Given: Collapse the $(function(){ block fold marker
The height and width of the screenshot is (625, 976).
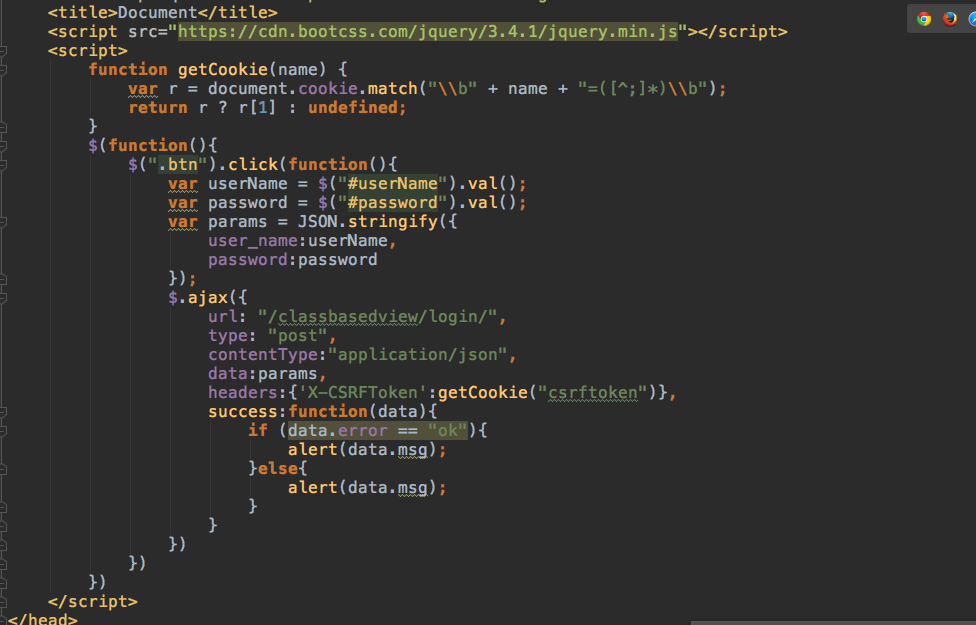Looking at the screenshot, I should click(x=3, y=146).
